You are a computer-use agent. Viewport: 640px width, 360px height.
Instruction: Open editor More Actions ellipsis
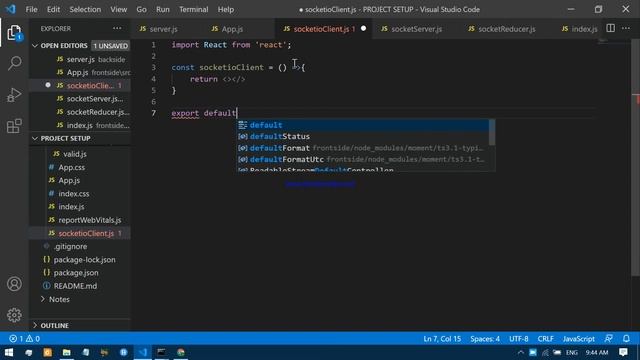(x=626, y=28)
